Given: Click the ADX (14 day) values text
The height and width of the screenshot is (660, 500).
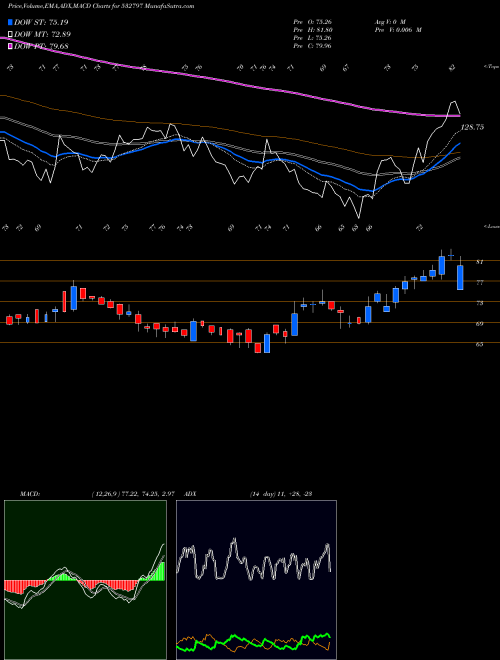Looking at the screenshot, I should tap(281, 494).
